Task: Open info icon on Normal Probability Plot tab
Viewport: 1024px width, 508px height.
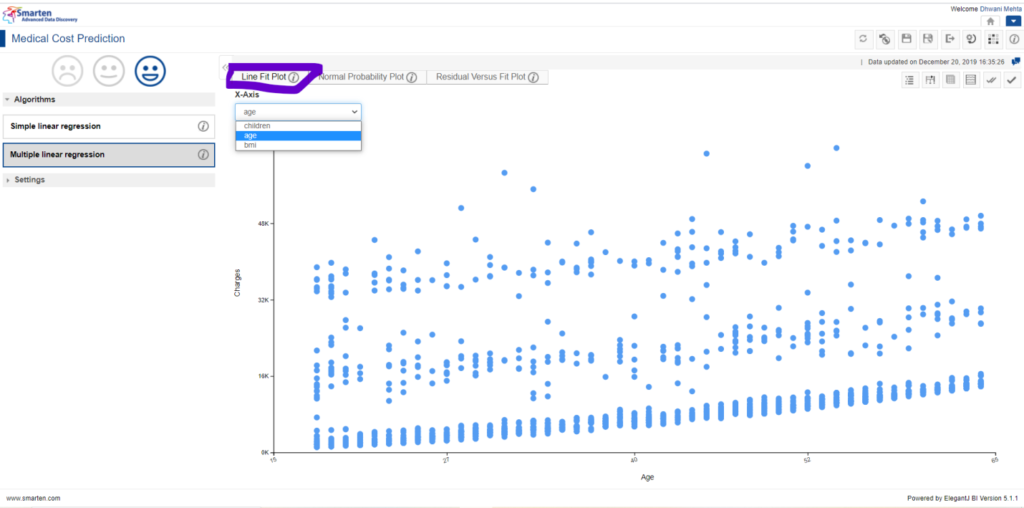Action: tap(411, 77)
